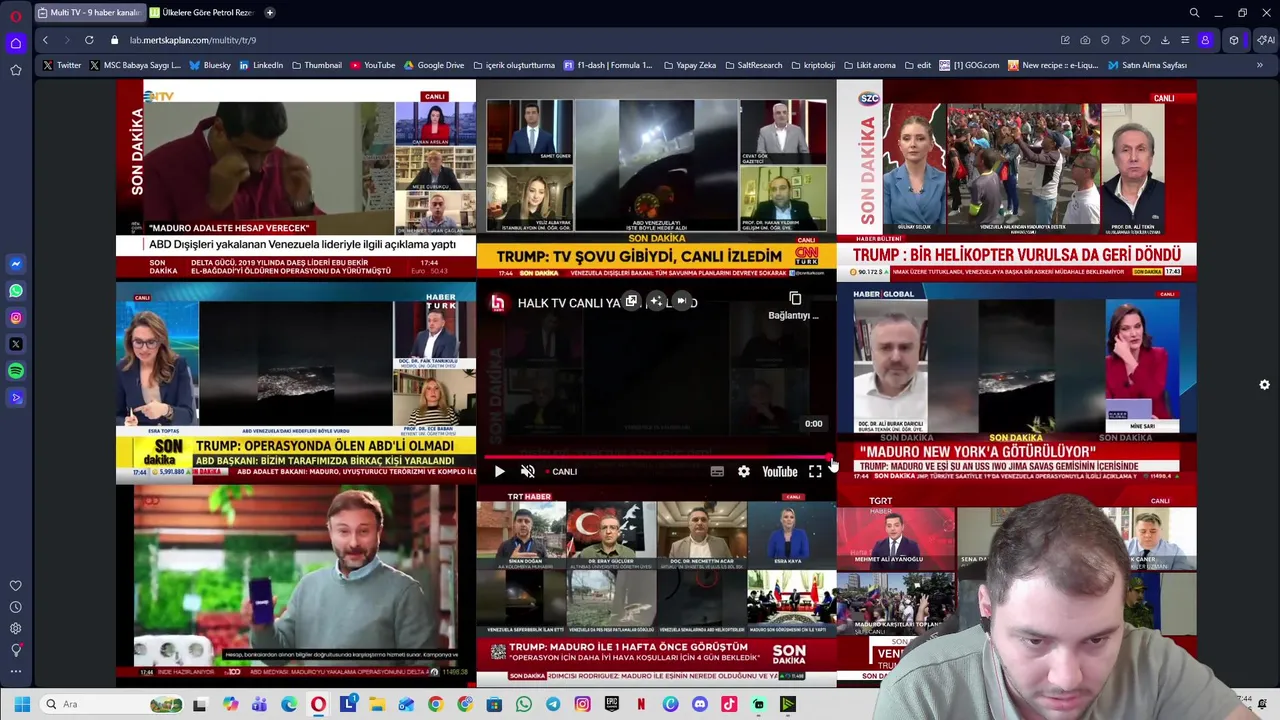
Task: Copy link via Bağlantıyı icon
Action: [795, 305]
